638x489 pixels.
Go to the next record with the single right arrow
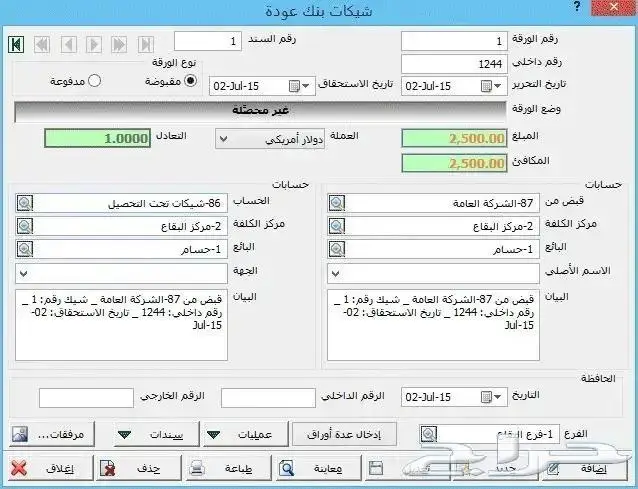coord(94,44)
